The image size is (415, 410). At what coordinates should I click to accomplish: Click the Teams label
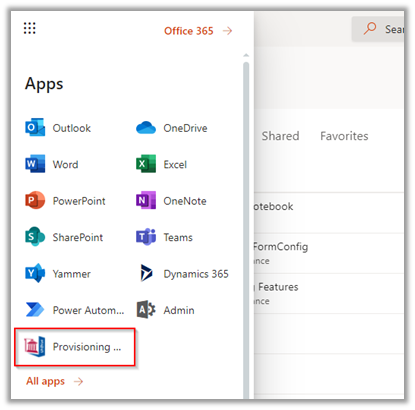pos(178,237)
